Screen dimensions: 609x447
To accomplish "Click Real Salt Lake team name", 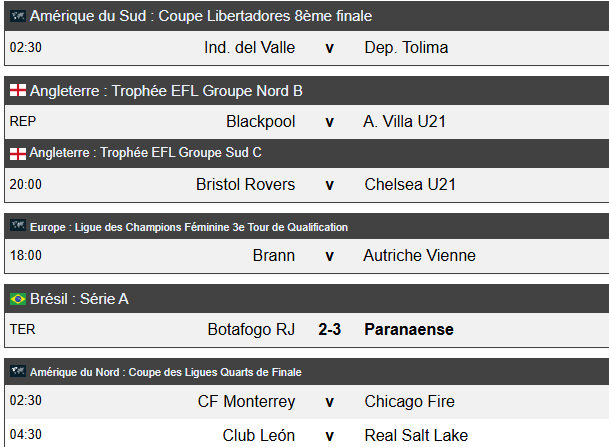I will point(416,435).
